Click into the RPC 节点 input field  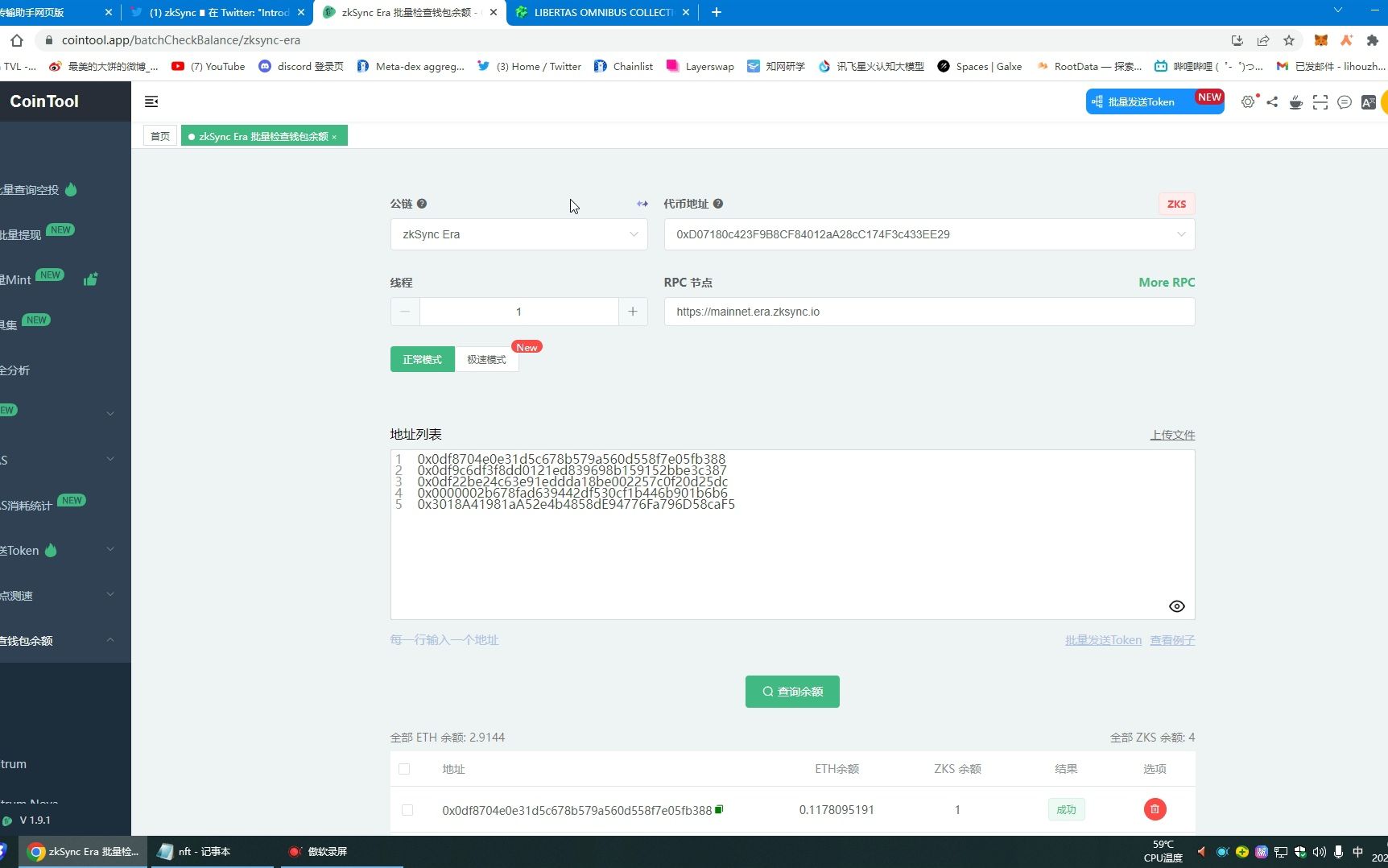tap(929, 312)
